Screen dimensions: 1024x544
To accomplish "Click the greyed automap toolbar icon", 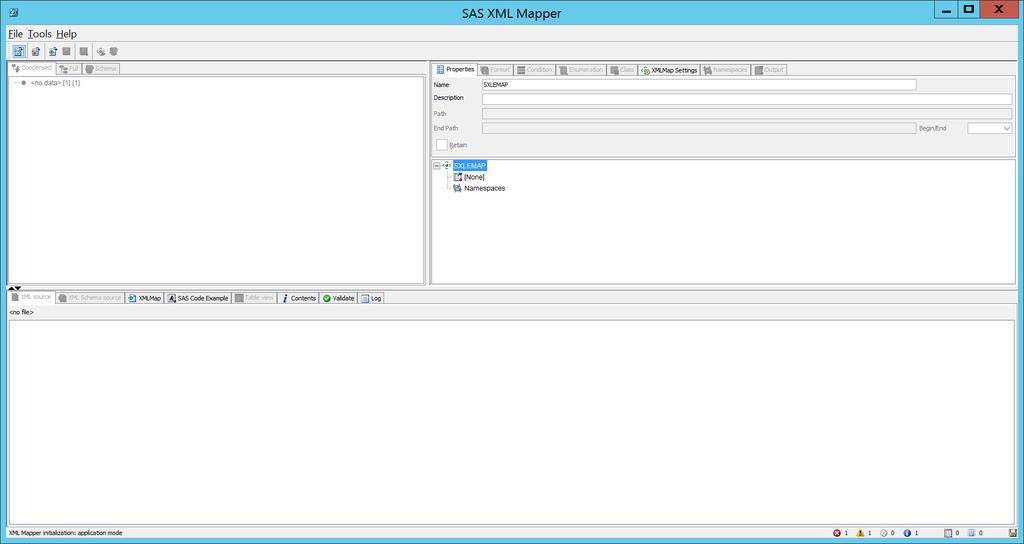I will click(x=101, y=51).
